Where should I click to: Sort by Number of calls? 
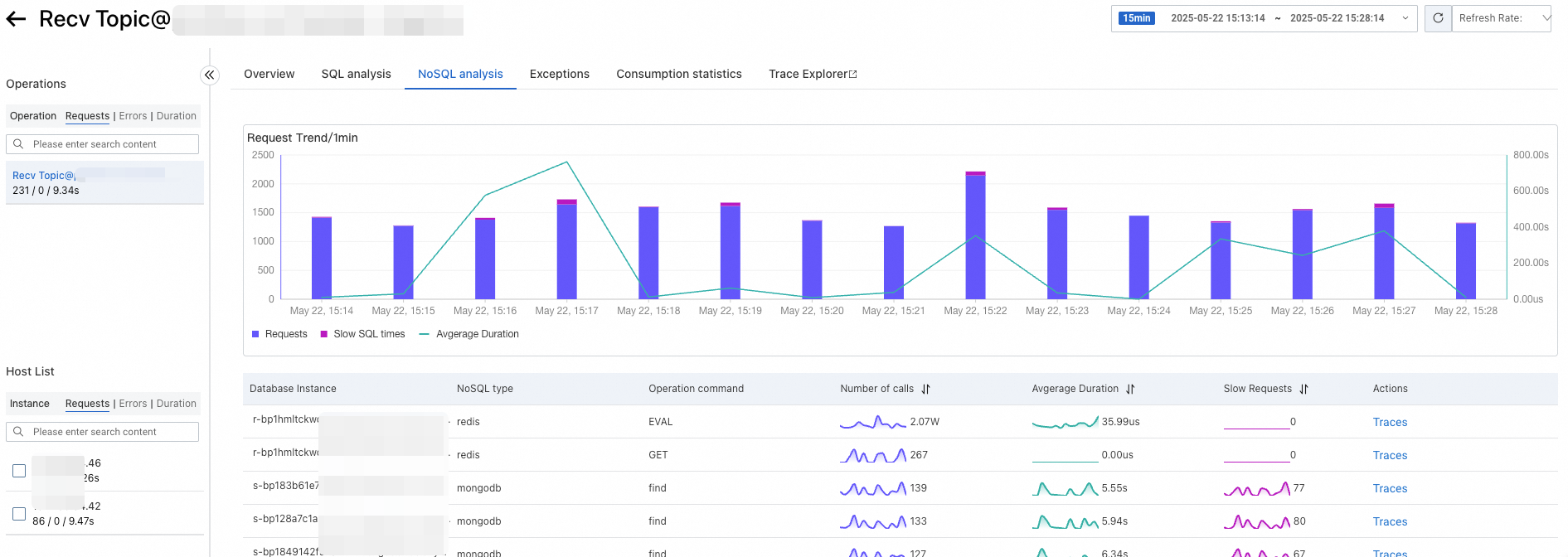[x=925, y=389]
